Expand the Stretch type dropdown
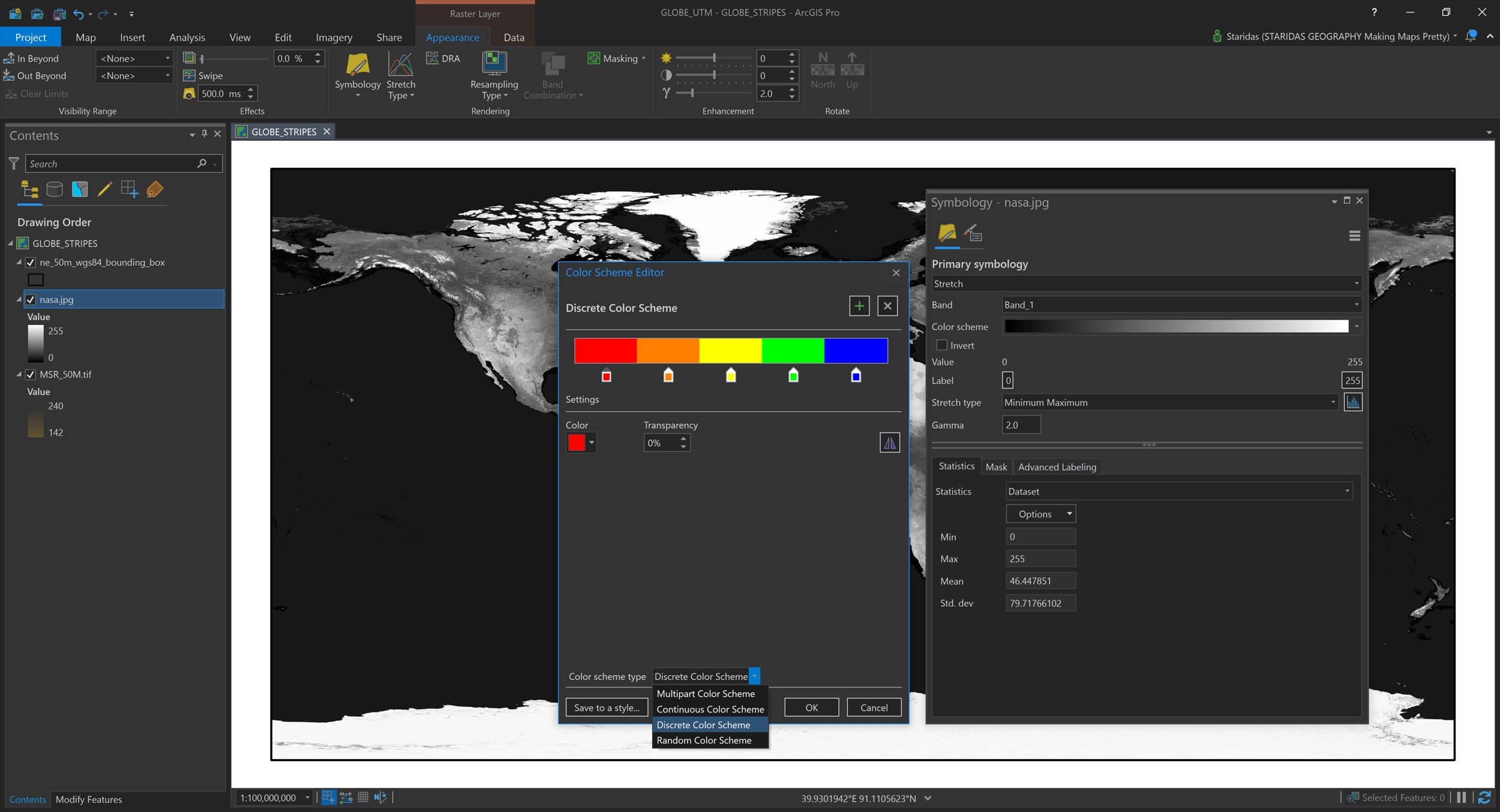The width and height of the screenshot is (1500, 812). click(x=1333, y=402)
